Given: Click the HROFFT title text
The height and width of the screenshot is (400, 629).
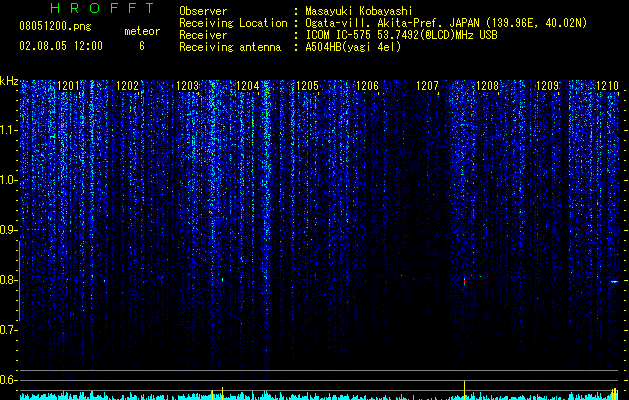Looking at the screenshot, I should (x=103, y=8).
